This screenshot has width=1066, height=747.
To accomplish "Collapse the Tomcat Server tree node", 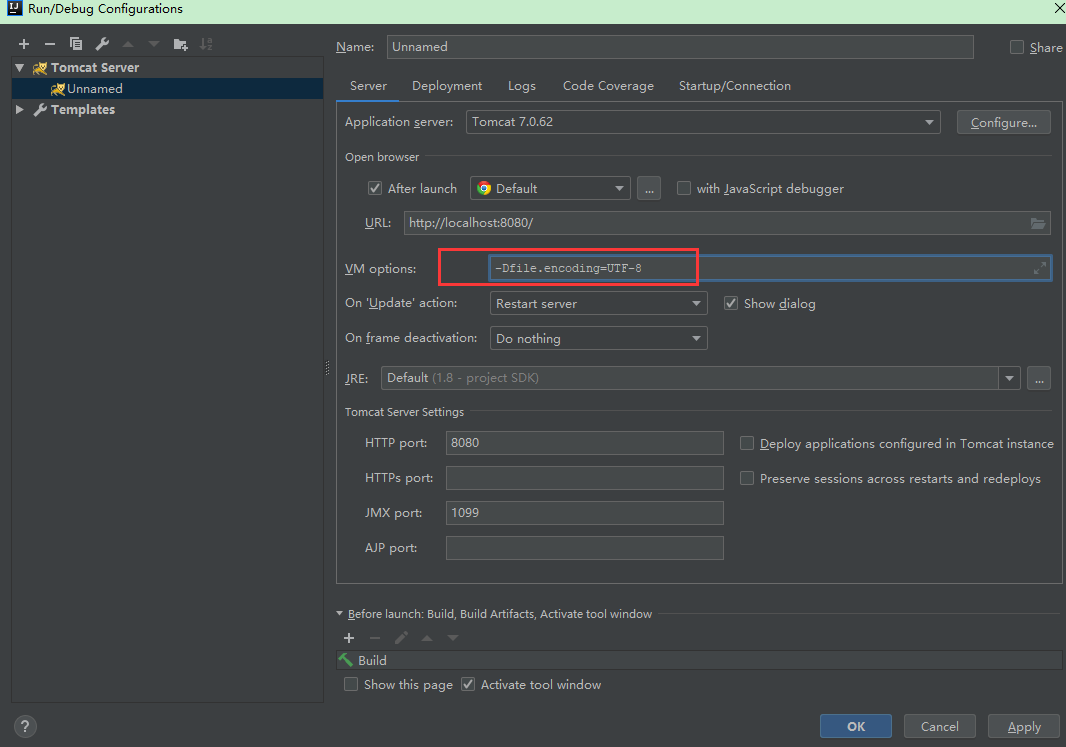I will pos(20,67).
